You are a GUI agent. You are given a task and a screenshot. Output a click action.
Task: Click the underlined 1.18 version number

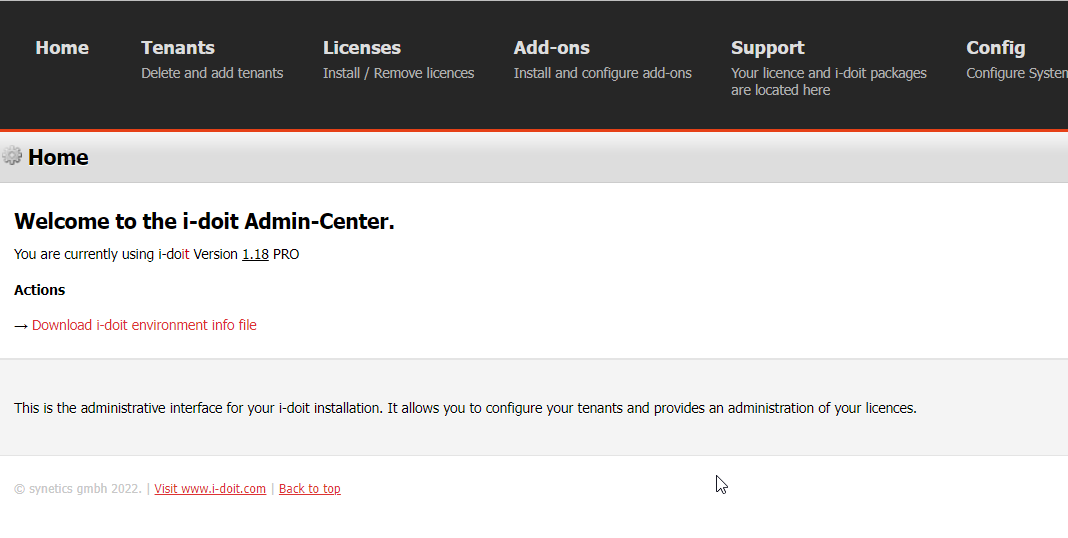255,254
